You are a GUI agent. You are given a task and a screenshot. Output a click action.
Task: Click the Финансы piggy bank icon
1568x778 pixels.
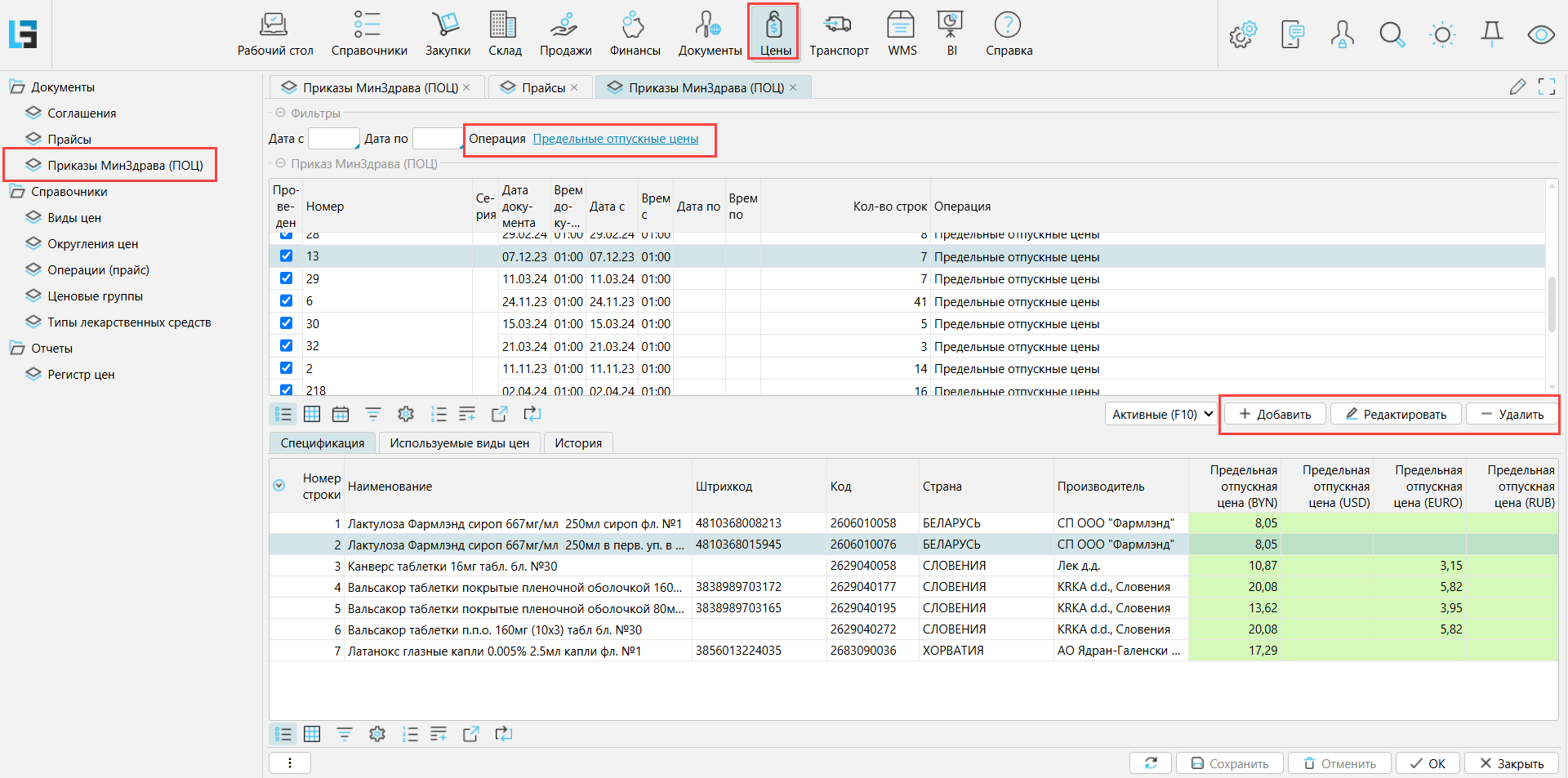(x=634, y=33)
